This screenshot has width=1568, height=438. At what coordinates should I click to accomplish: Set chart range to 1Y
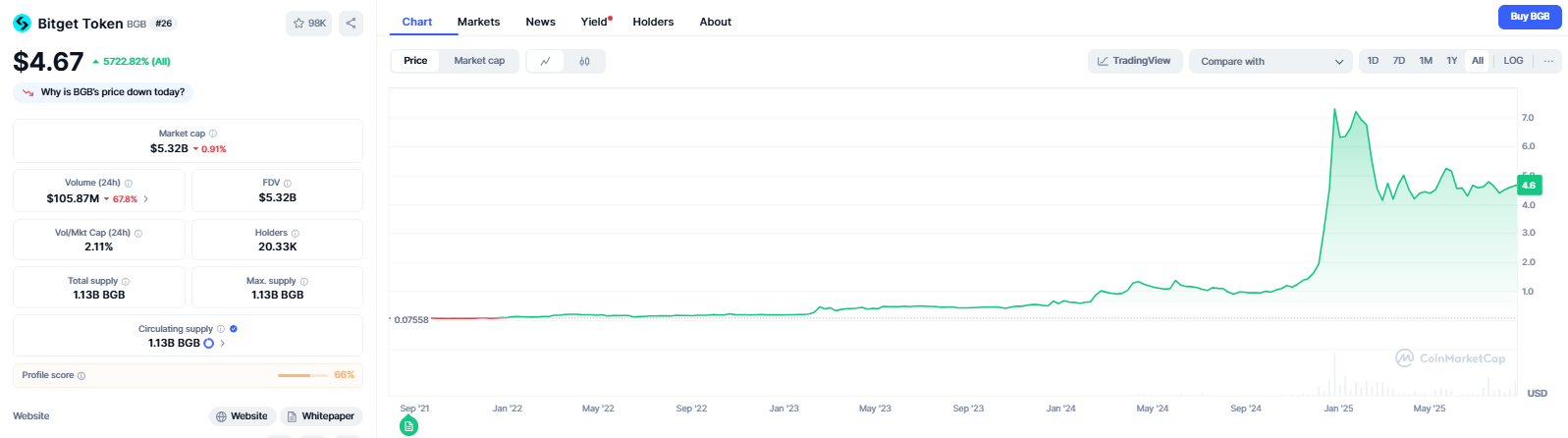click(1451, 61)
